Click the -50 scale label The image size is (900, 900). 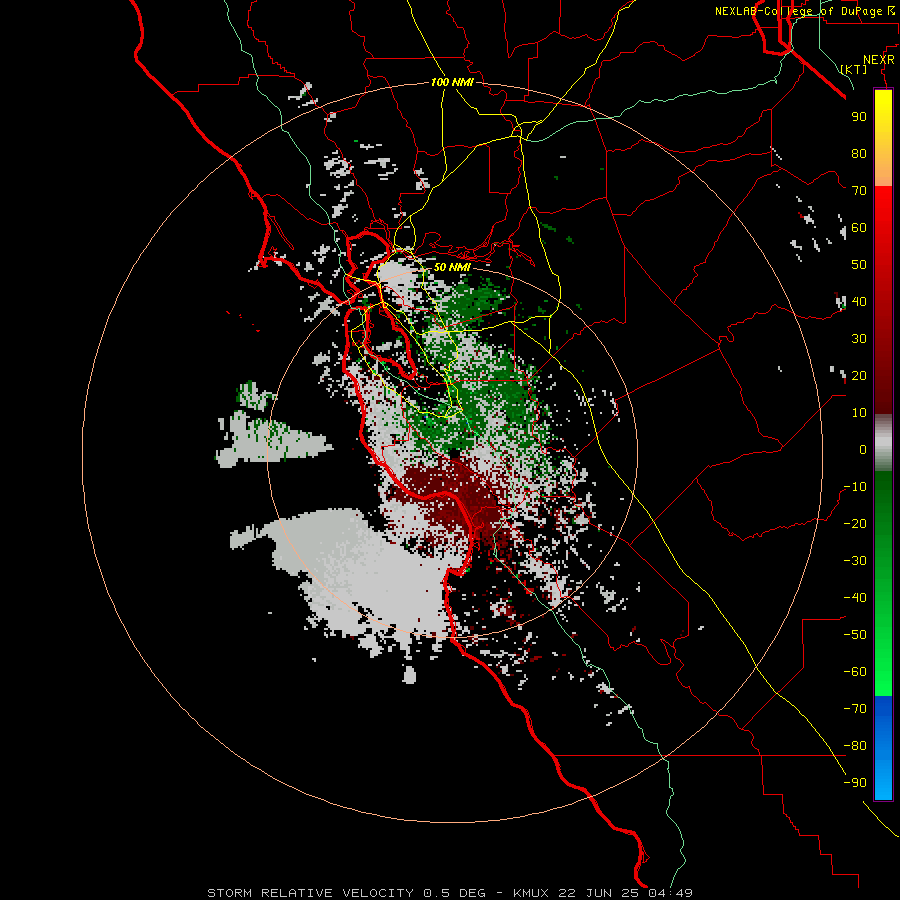[x=855, y=635]
